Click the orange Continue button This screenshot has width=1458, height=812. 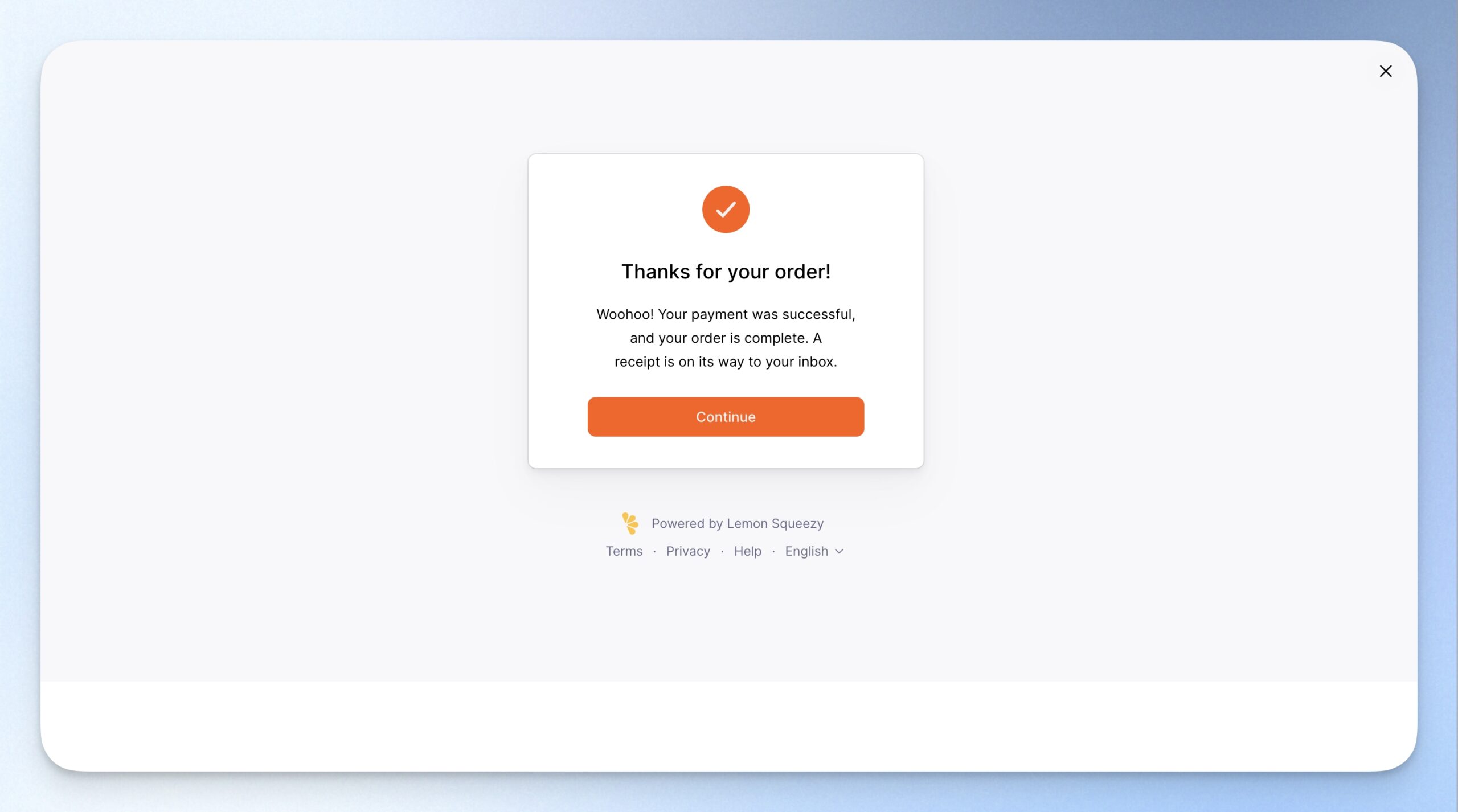726,417
